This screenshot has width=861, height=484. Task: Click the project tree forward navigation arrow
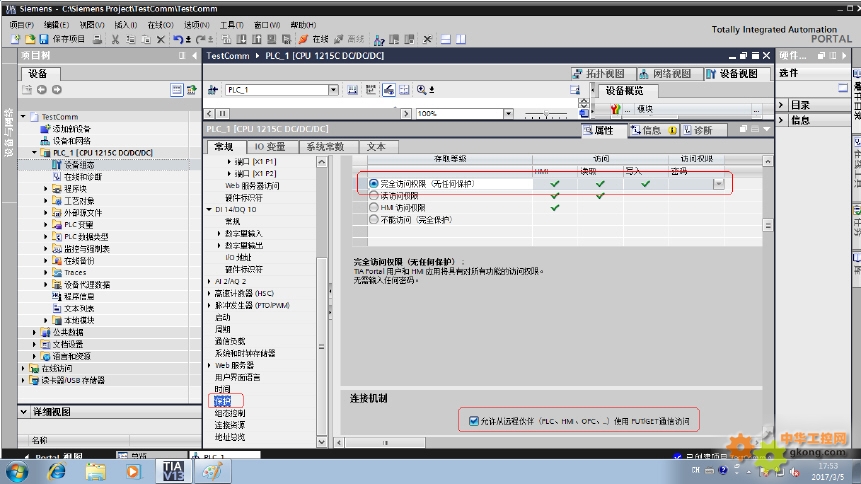[x=57, y=90]
